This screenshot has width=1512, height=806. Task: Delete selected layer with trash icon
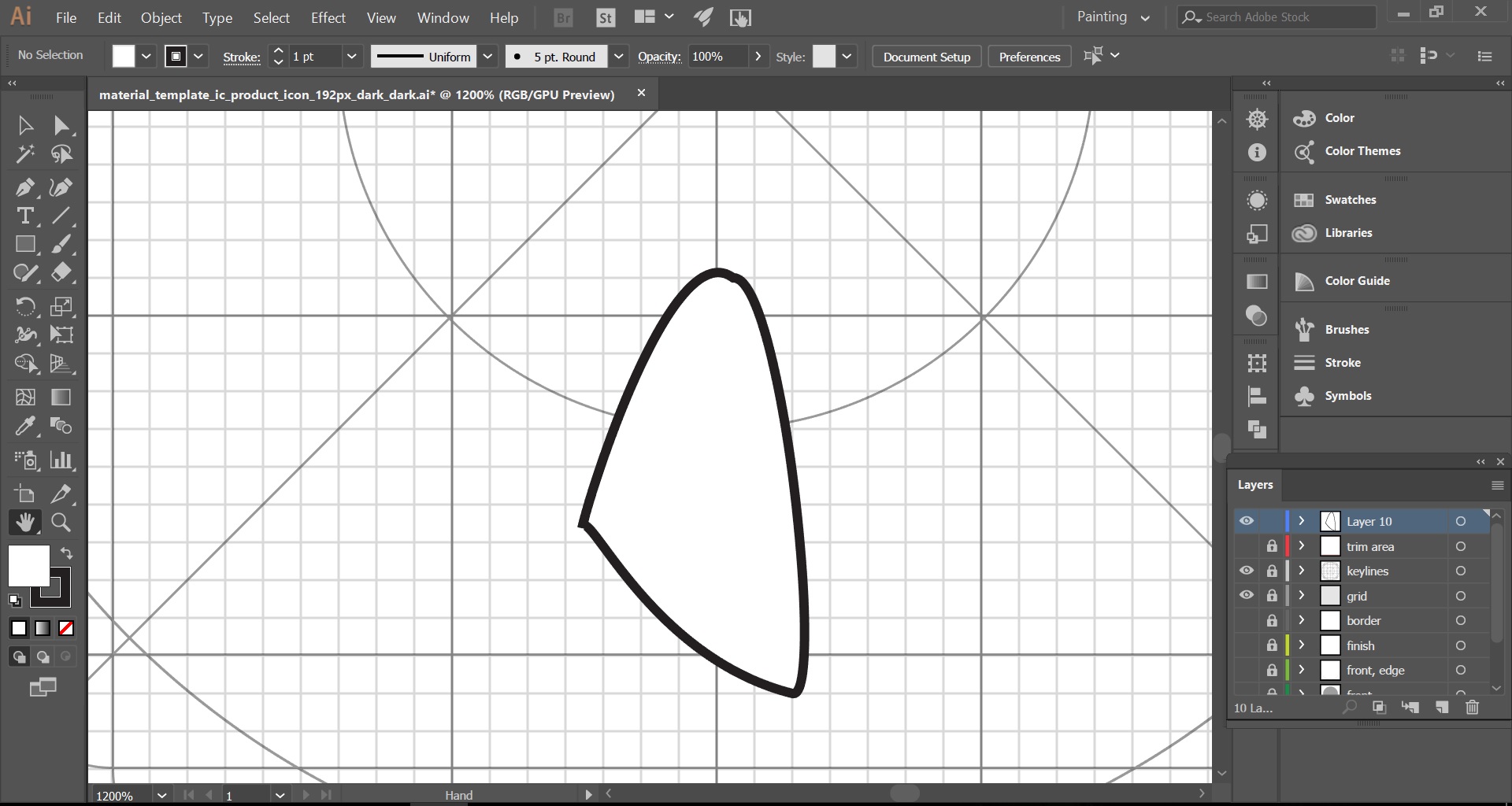click(x=1472, y=708)
